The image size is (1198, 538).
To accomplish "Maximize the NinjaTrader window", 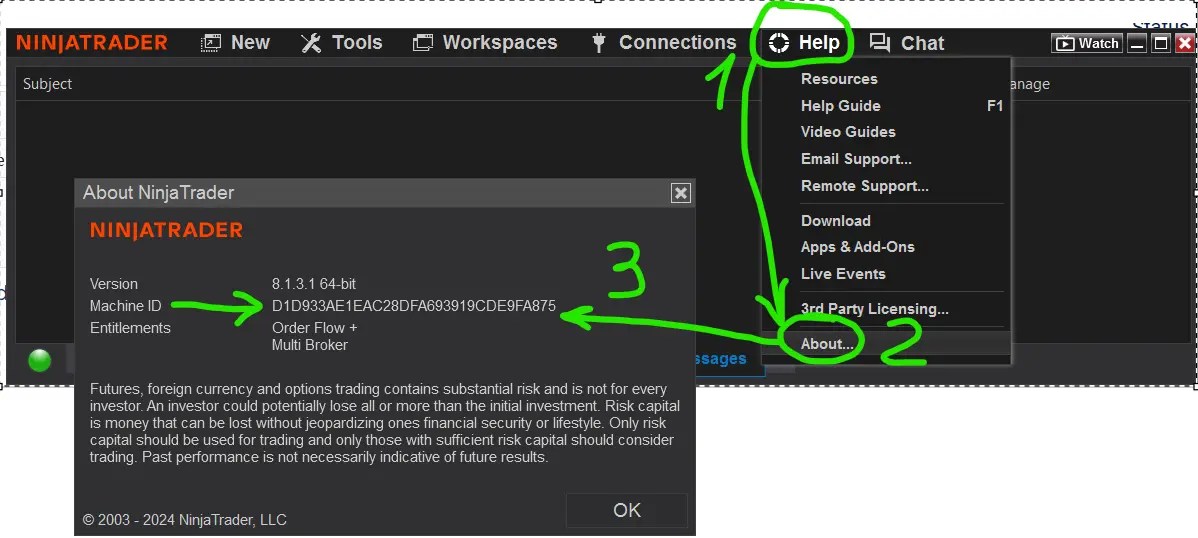I will [1161, 43].
